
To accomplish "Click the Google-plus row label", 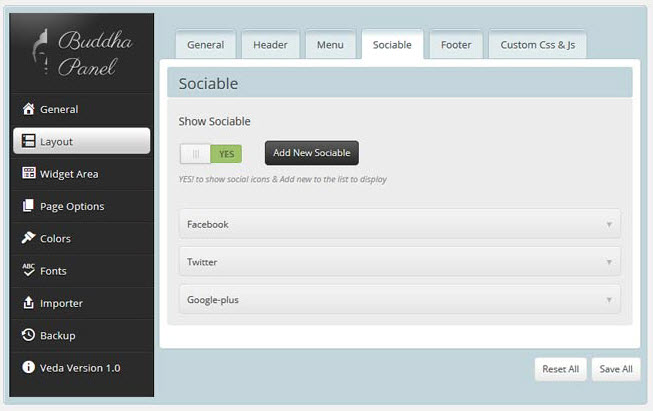I will (213, 300).
